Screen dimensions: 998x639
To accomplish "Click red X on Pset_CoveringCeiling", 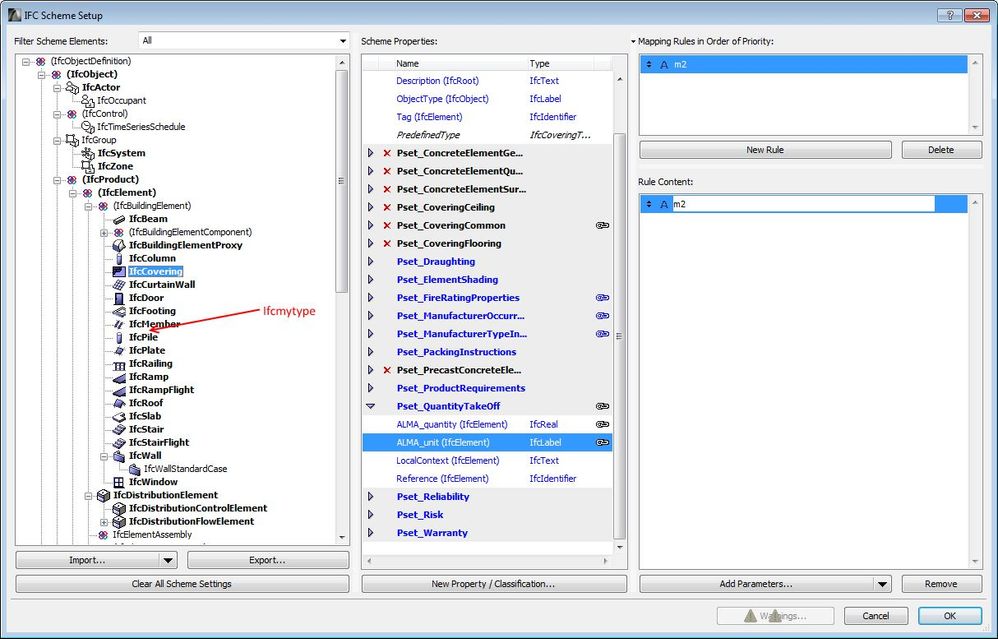I will pos(386,207).
